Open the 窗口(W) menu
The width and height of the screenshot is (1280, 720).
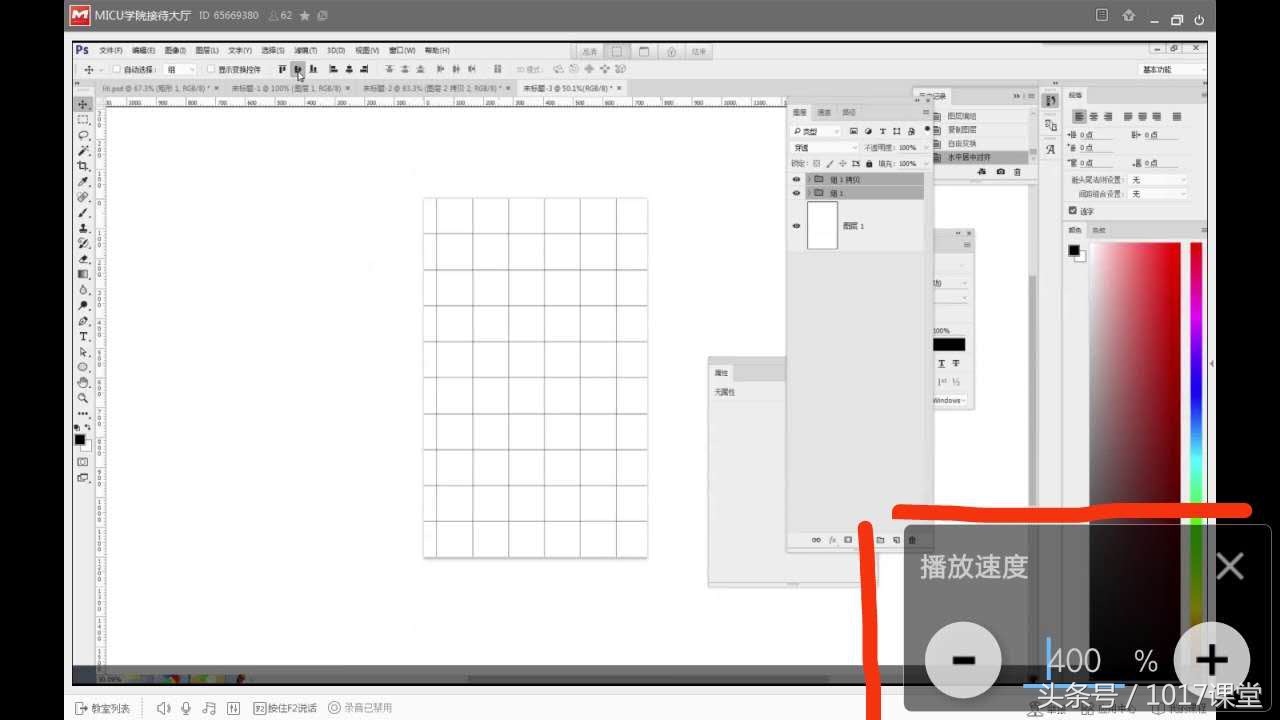point(402,50)
